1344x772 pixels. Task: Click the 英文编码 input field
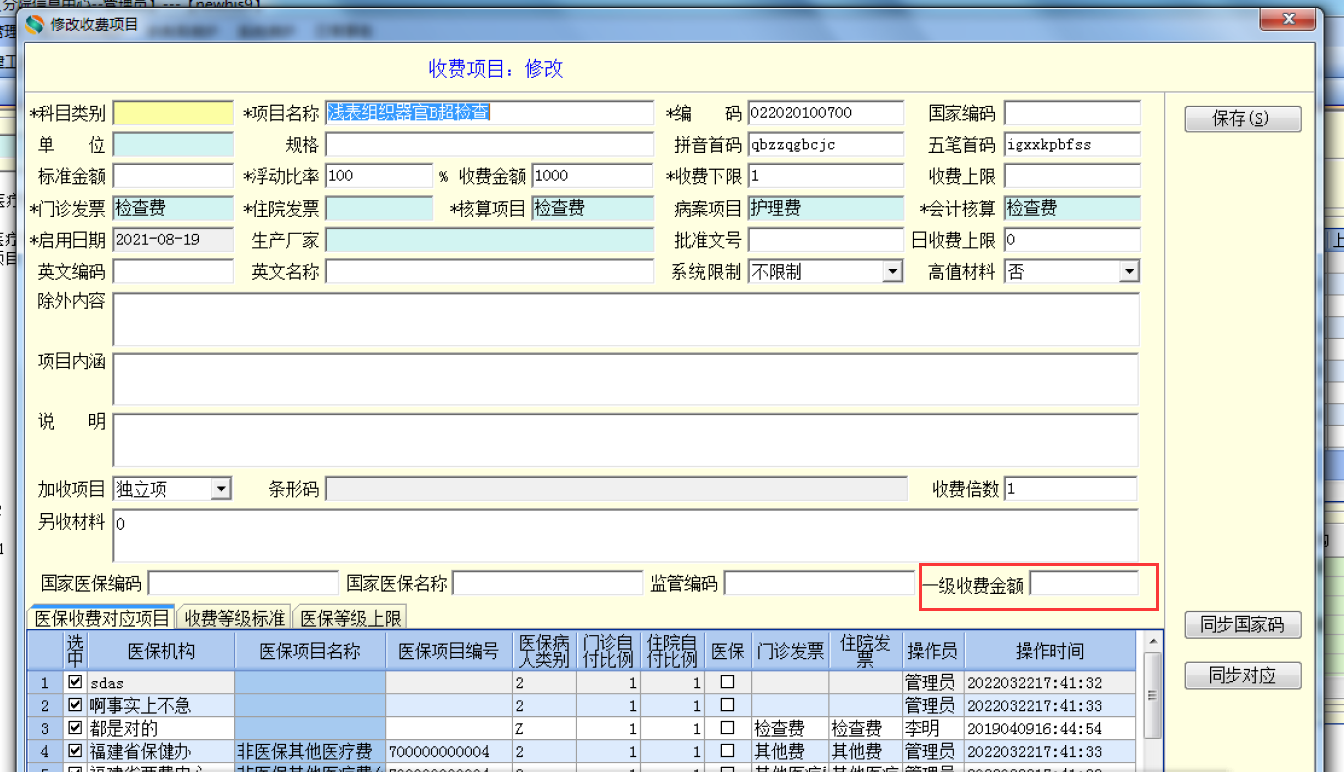(x=173, y=271)
